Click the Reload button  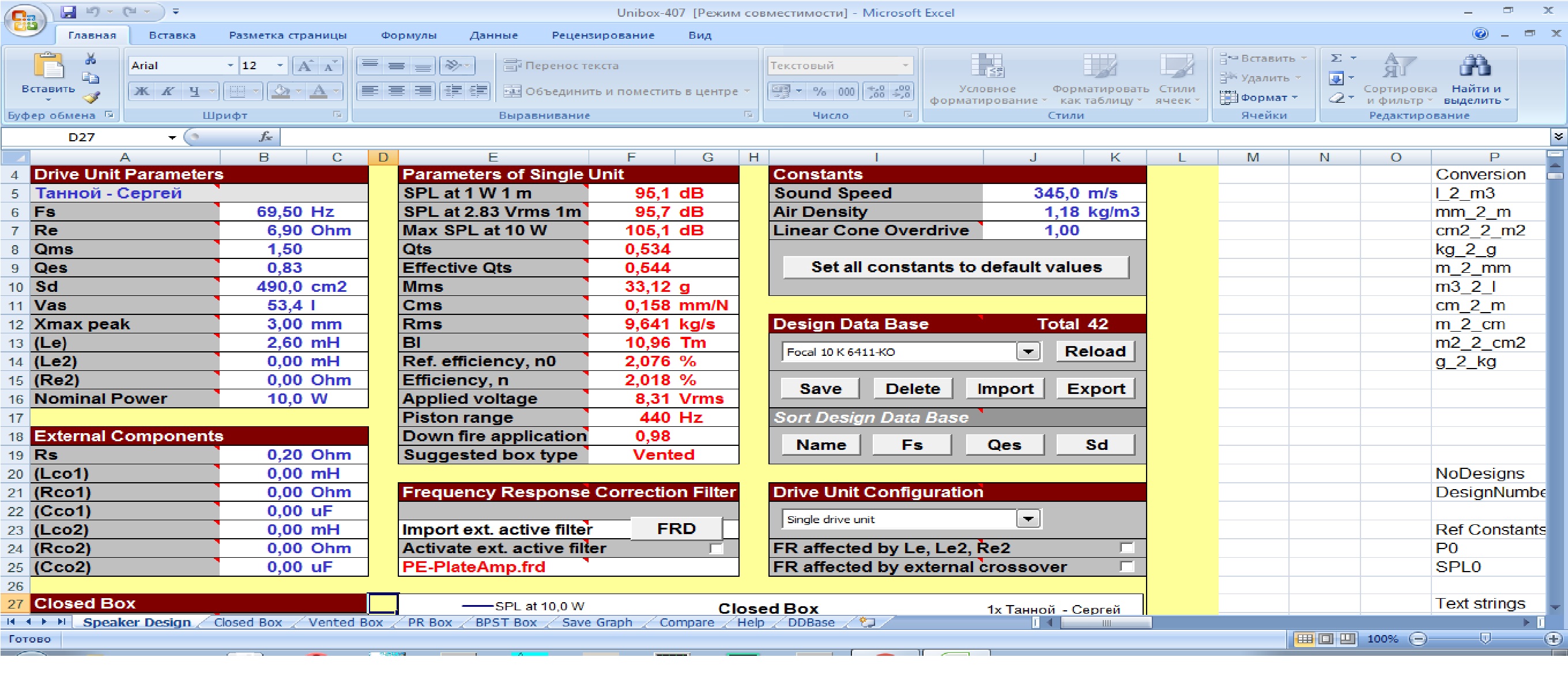(x=1095, y=351)
